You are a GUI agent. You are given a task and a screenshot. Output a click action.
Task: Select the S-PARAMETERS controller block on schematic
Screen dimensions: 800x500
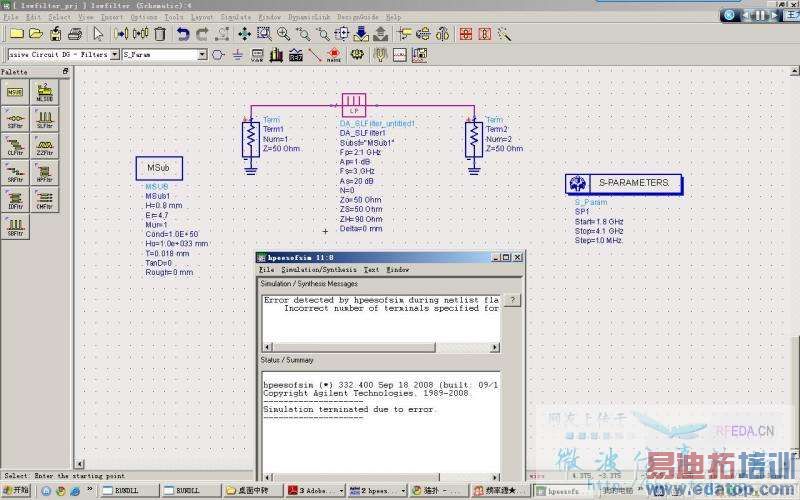point(625,183)
